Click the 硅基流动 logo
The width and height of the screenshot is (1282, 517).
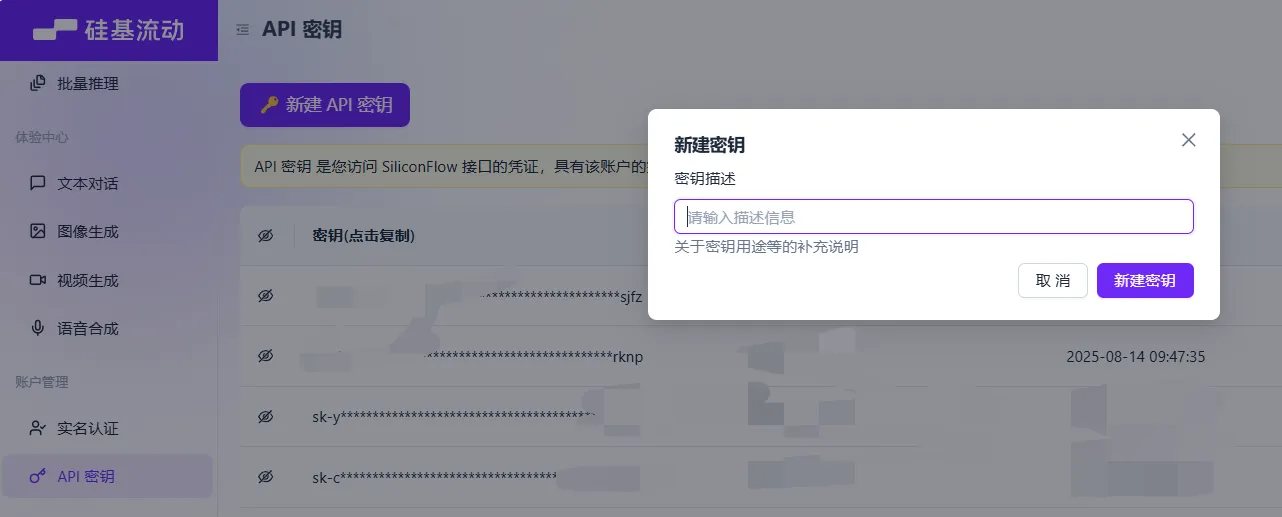[x=109, y=30]
